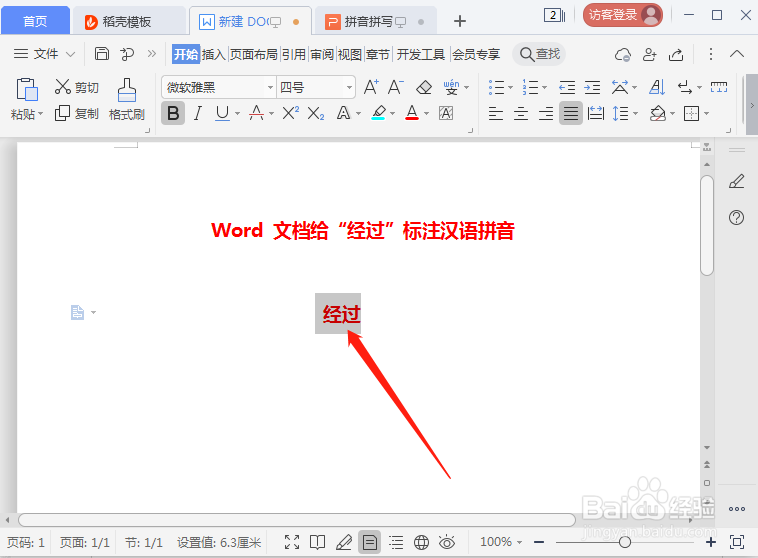
Task: Open the sort tool
Action: tap(657, 87)
